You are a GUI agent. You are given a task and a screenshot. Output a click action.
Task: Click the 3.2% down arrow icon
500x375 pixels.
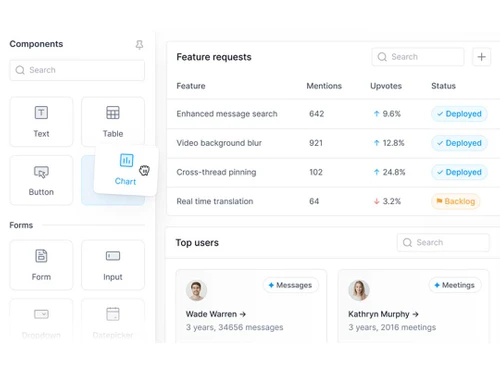(377, 201)
